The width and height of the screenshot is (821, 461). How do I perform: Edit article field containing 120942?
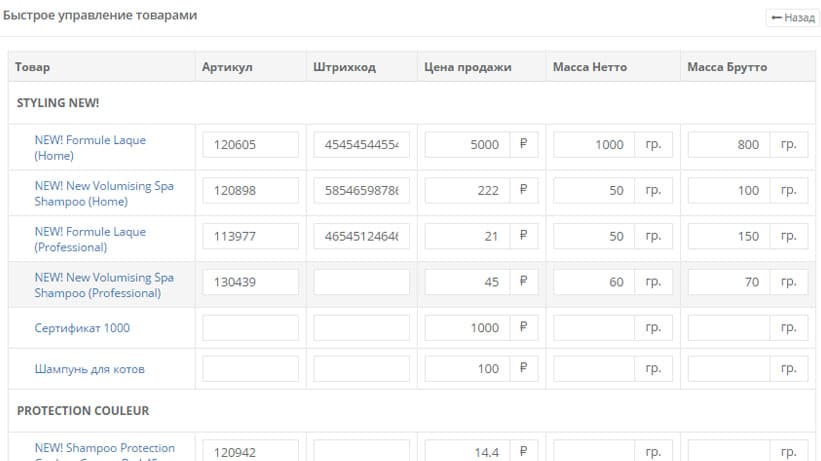pyautogui.click(x=251, y=451)
